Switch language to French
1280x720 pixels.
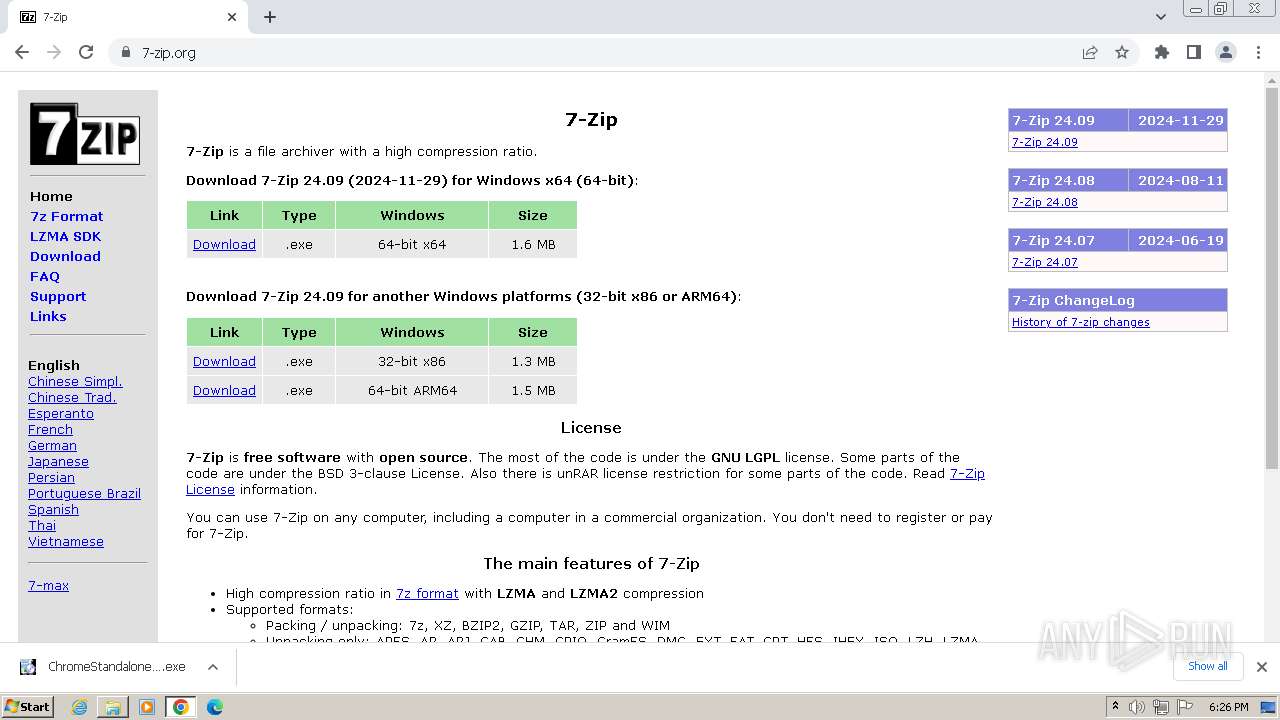[x=50, y=429]
